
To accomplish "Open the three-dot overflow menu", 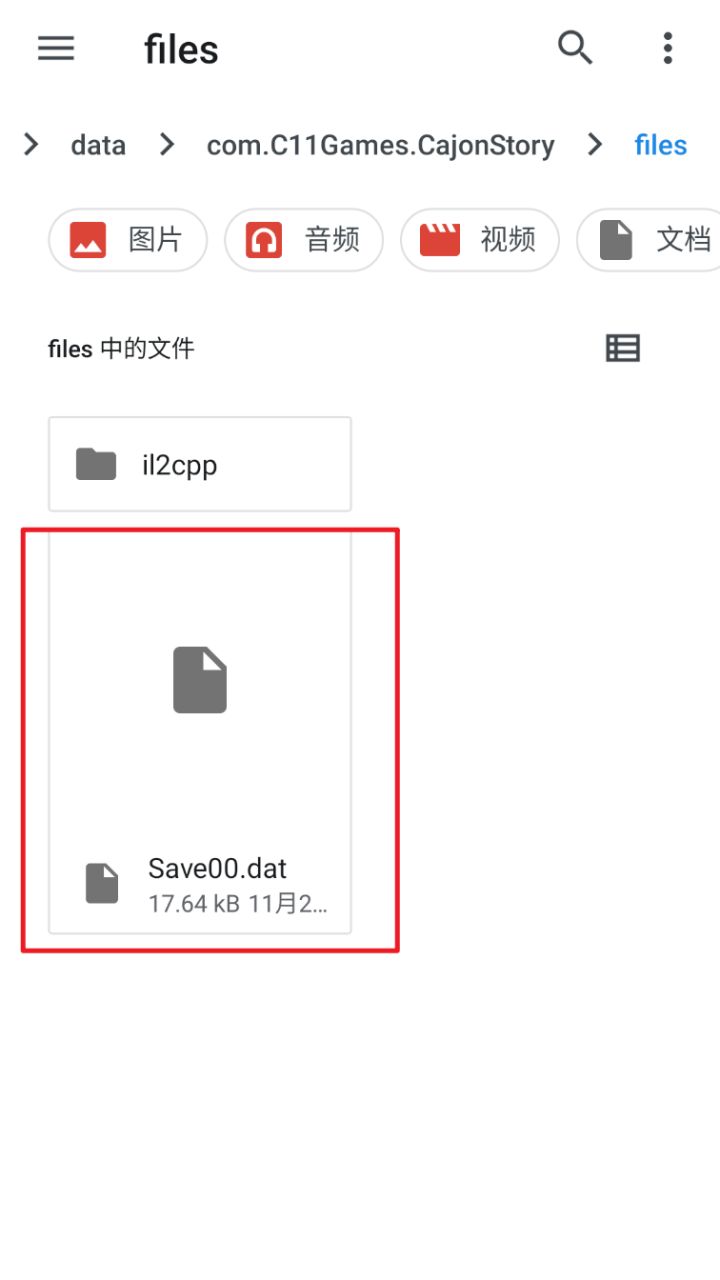I will click(667, 48).
